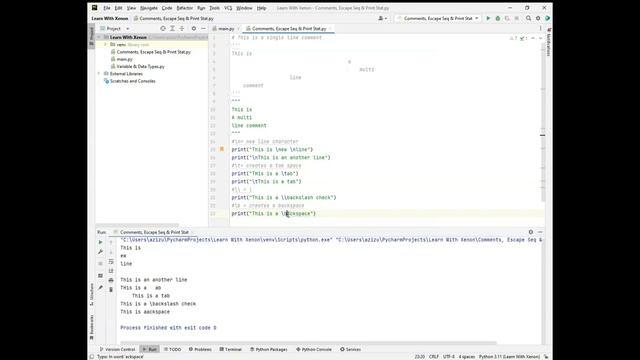Pin the Run tab
This screenshot has width=640, height=360.
pyautogui.click(x=100, y=288)
